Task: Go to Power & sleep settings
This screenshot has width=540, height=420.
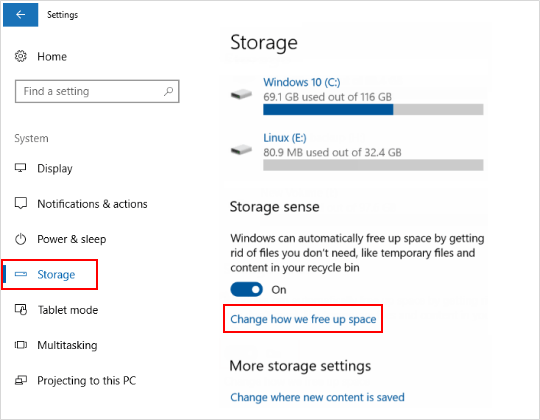Action: (x=71, y=239)
